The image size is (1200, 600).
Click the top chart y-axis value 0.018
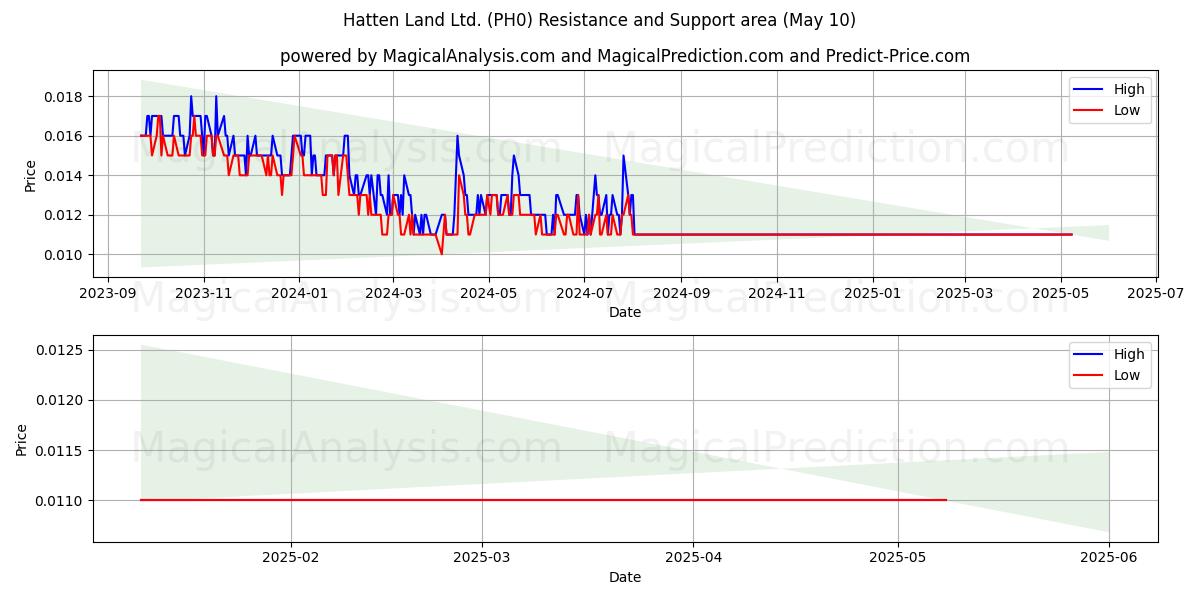click(x=66, y=97)
